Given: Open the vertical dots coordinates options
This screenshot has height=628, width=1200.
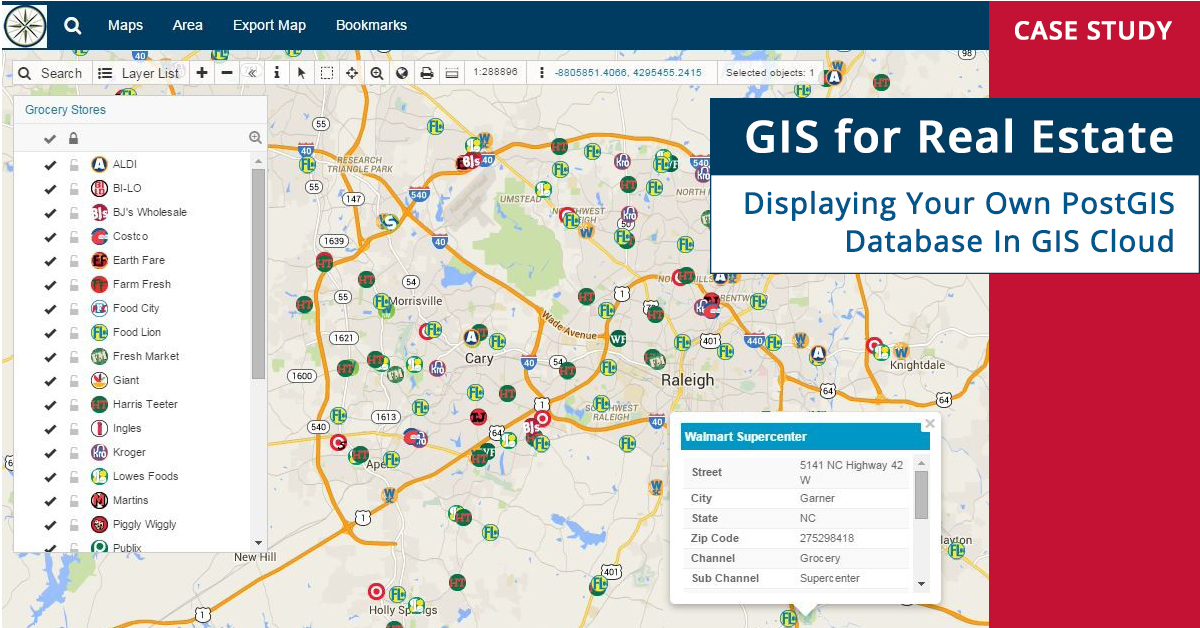Looking at the screenshot, I should (x=541, y=73).
